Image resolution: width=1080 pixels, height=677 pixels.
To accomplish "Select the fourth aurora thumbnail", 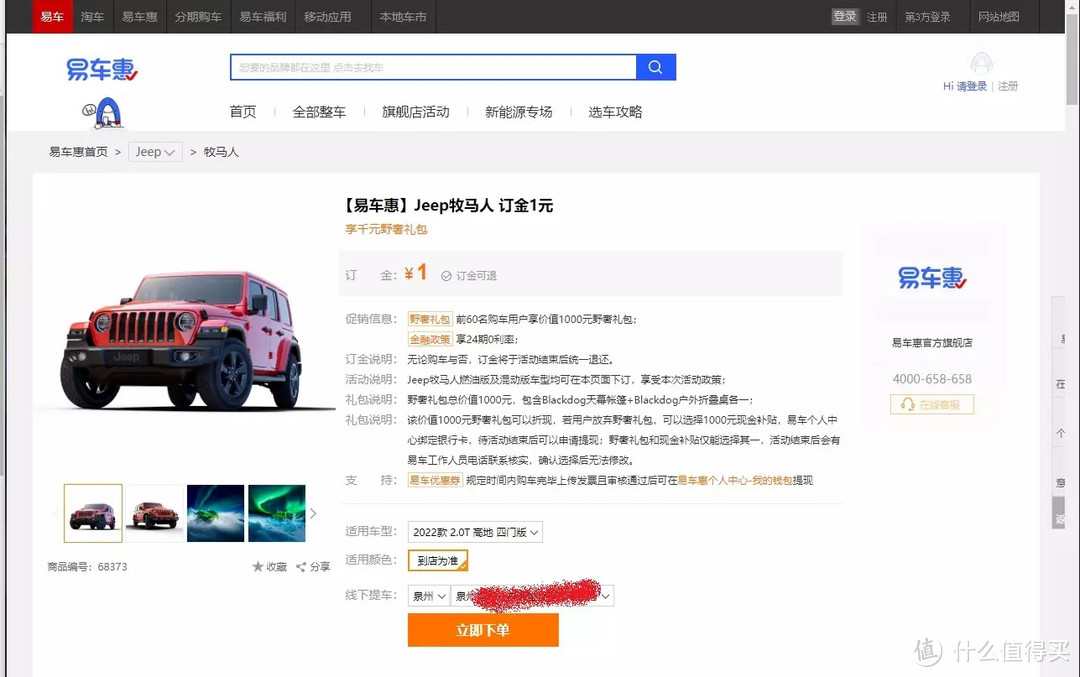I will [277, 513].
